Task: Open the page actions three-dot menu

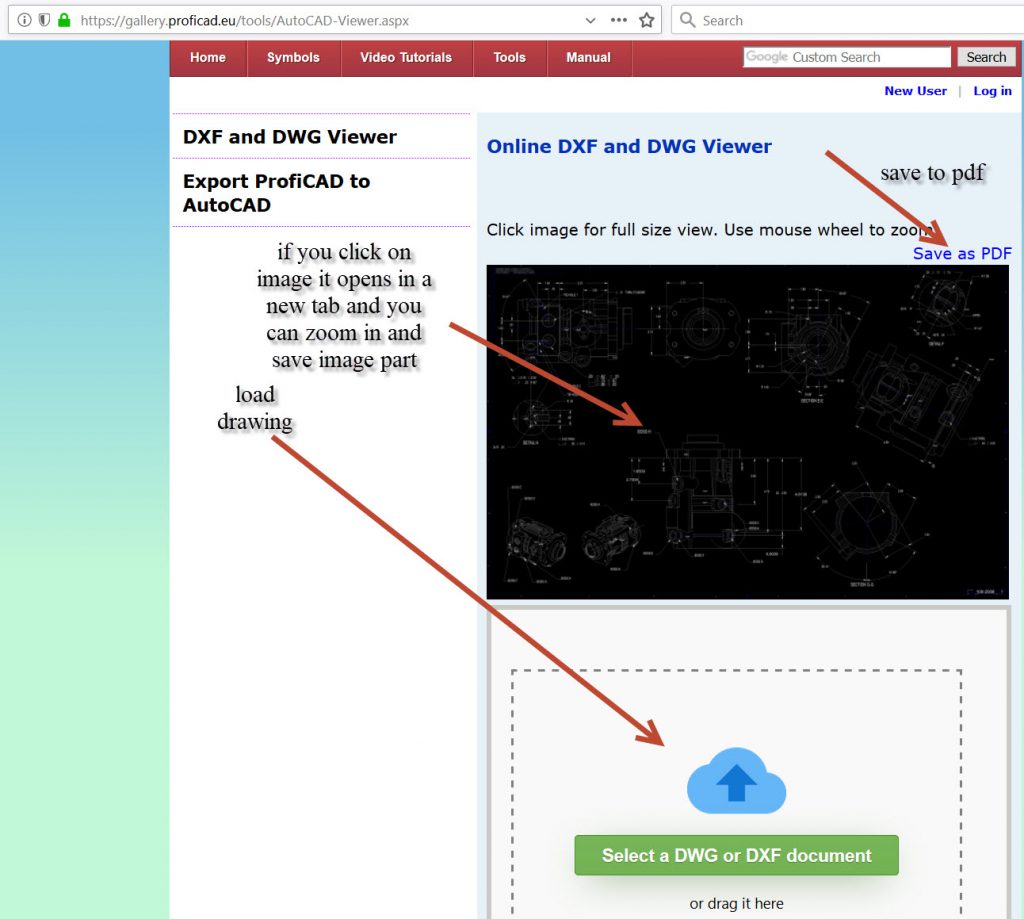Action: click(619, 20)
